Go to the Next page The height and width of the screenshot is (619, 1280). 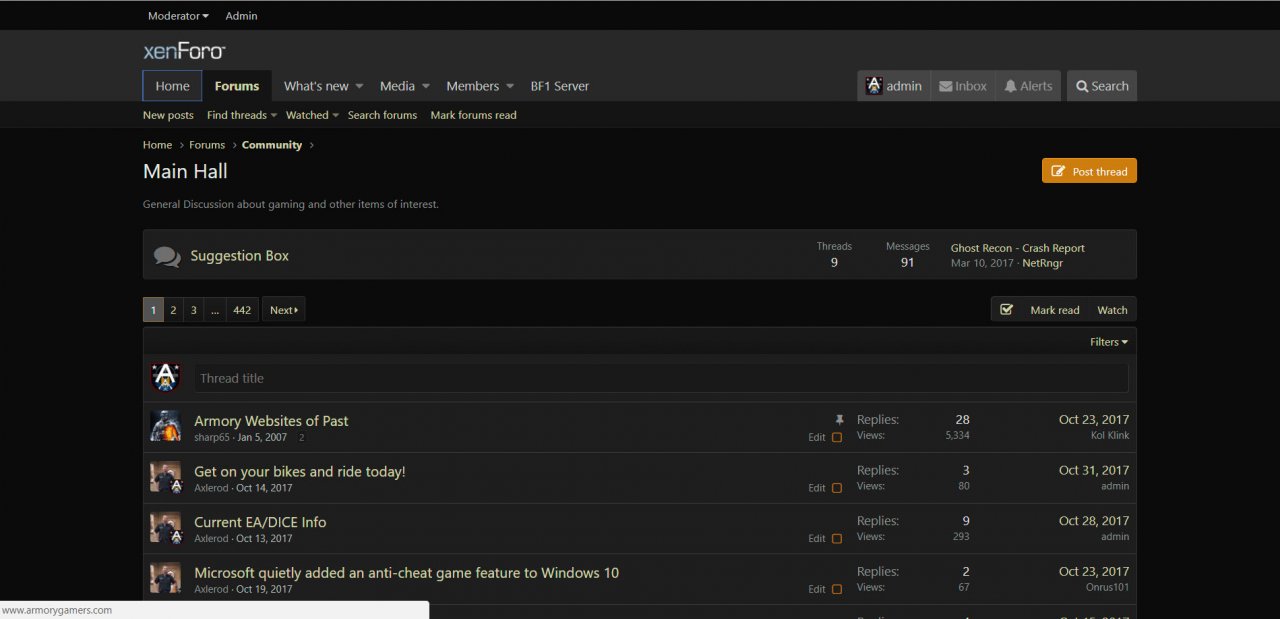coord(284,310)
